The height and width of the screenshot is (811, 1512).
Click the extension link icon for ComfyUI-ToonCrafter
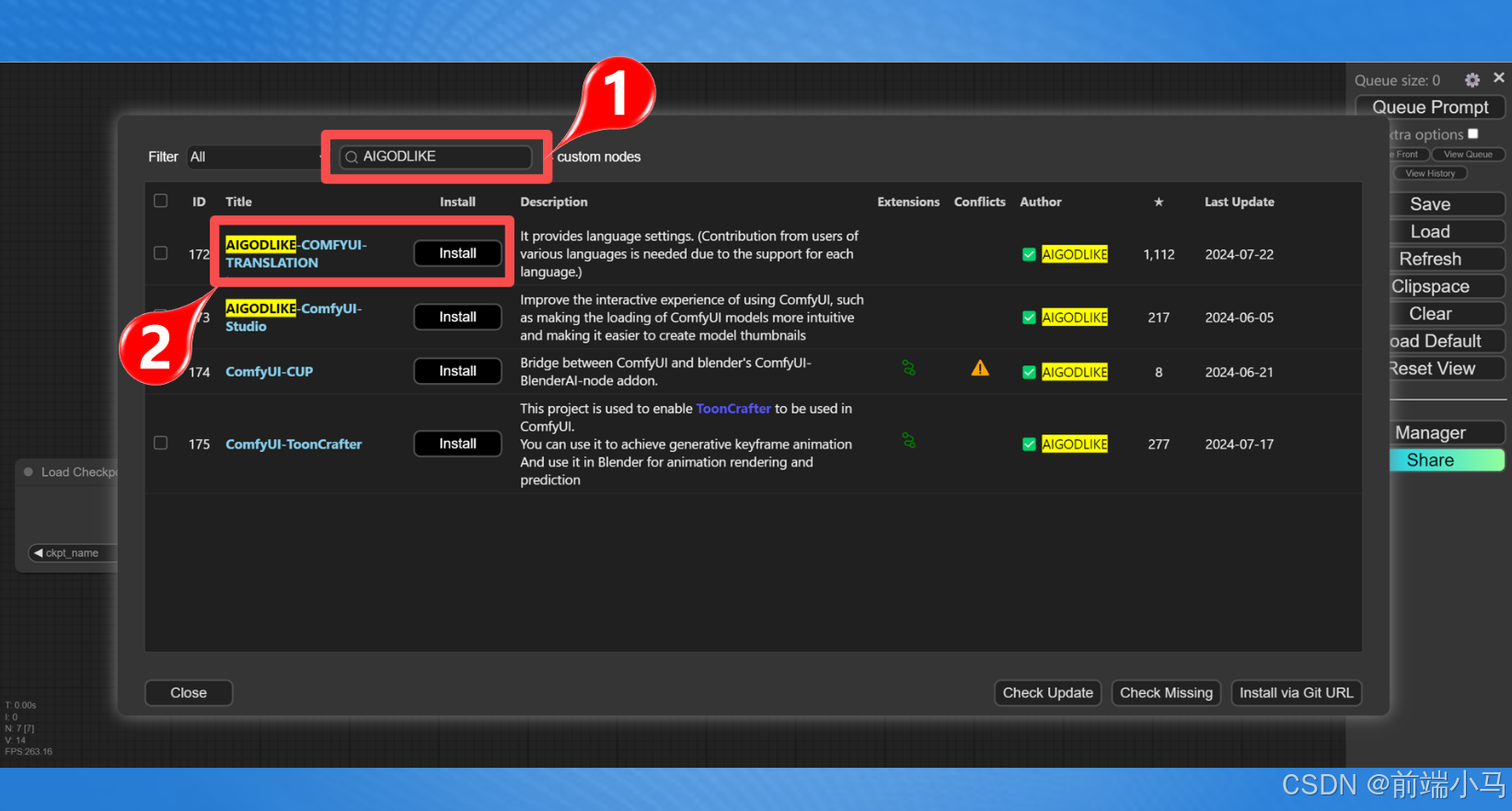[908, 441]
